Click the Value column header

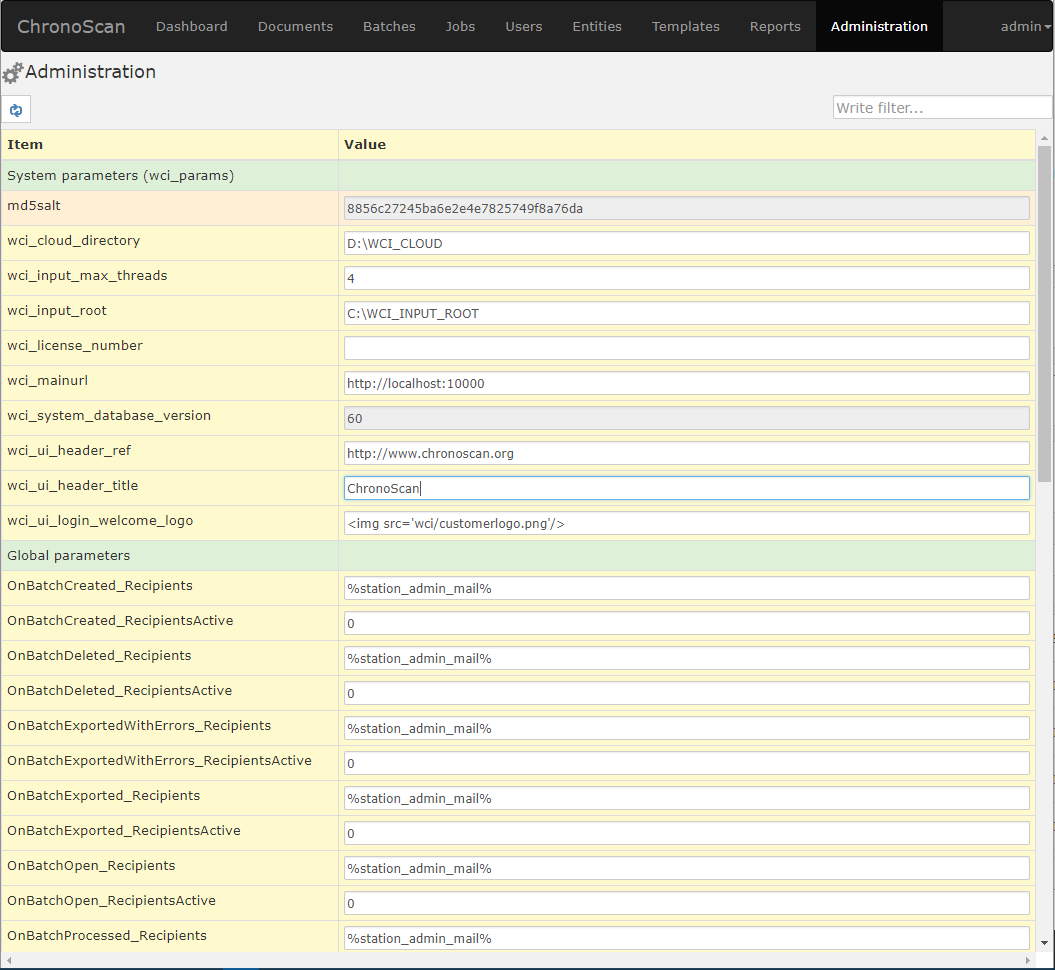[687, 145]
